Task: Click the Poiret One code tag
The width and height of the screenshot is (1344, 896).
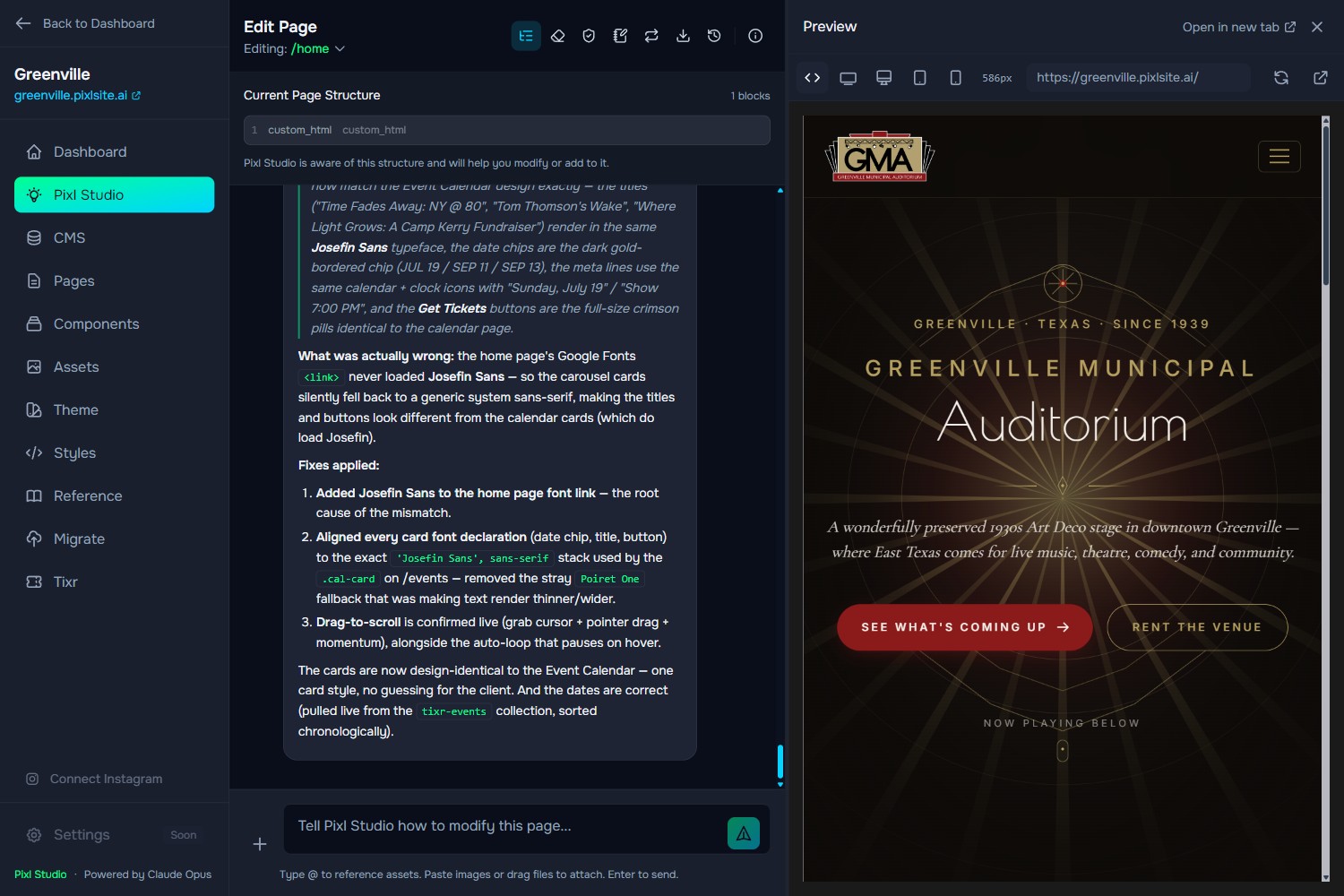Action: click(610, 579)
